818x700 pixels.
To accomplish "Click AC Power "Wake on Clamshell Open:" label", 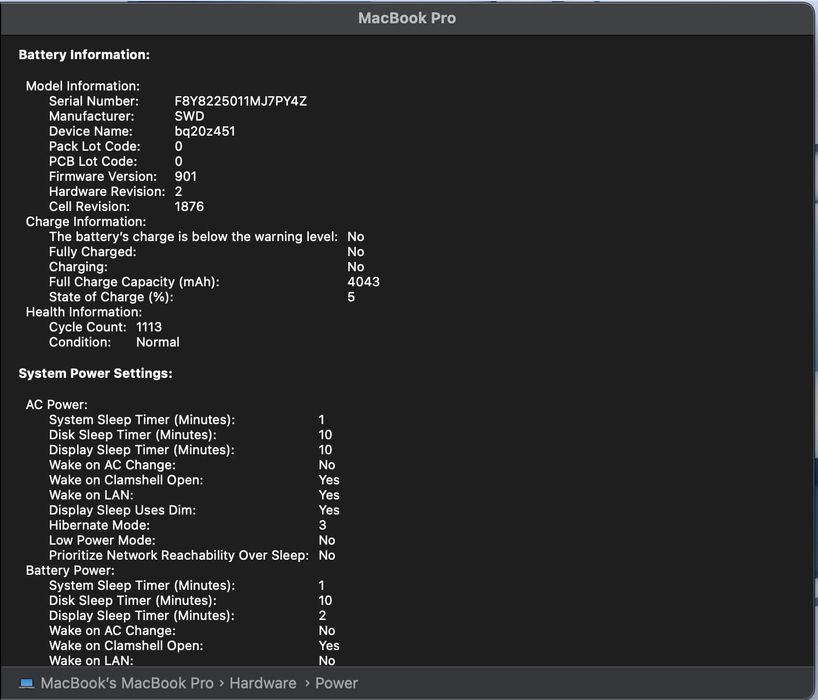I will tap(126, 480).
